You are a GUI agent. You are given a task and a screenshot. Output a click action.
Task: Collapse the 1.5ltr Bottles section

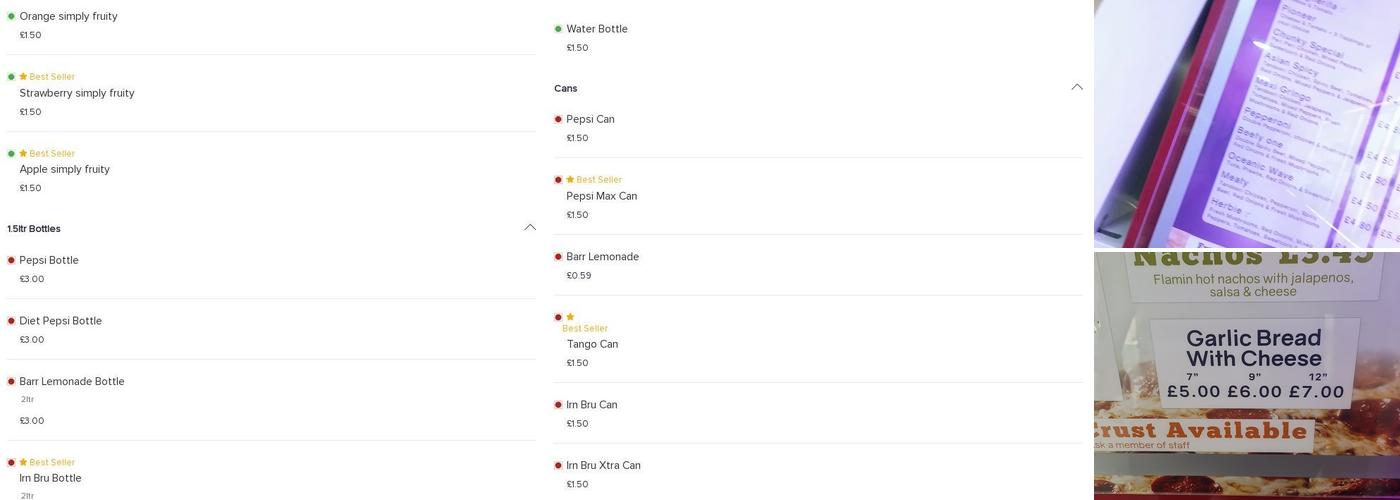pyautogui.click(x=530, y=228)
